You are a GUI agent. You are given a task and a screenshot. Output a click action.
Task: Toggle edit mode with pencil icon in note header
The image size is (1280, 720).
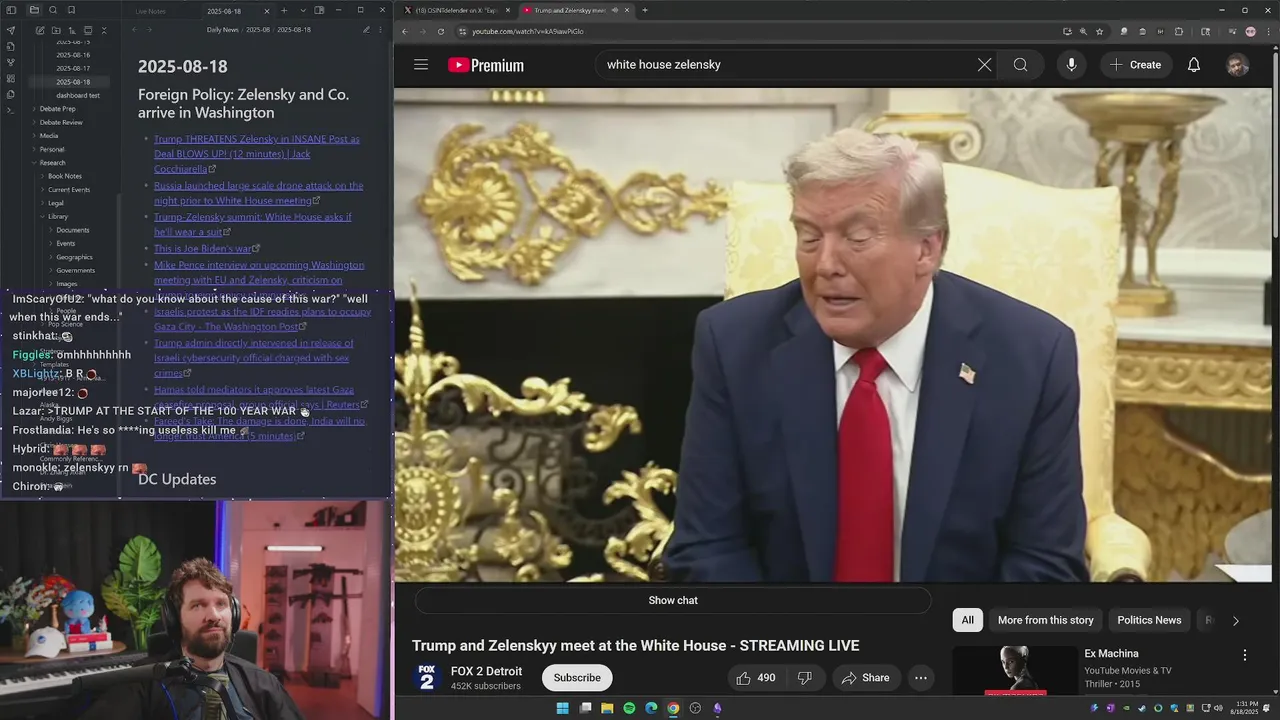click(366, 30)
